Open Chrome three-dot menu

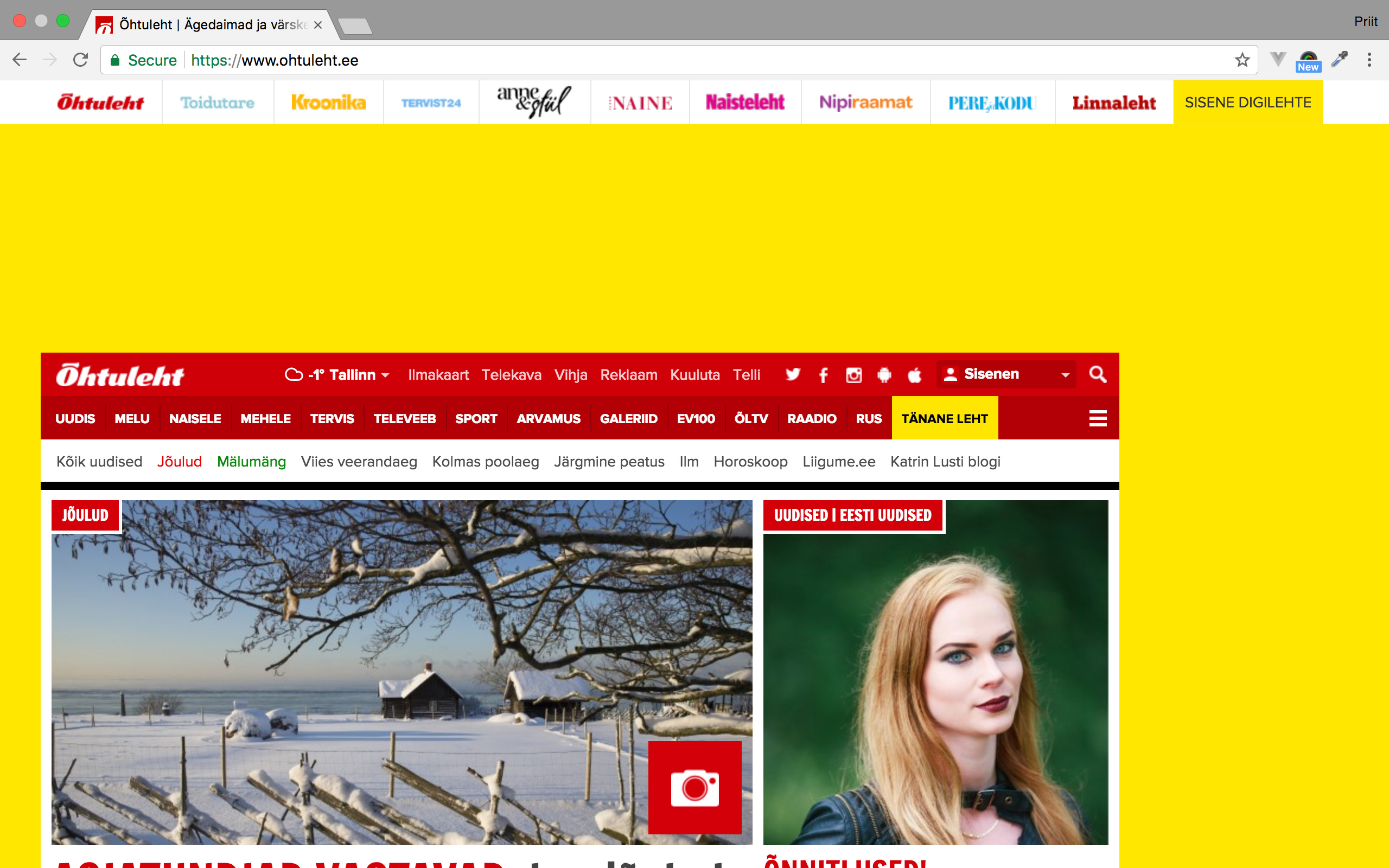point(1369,60)
